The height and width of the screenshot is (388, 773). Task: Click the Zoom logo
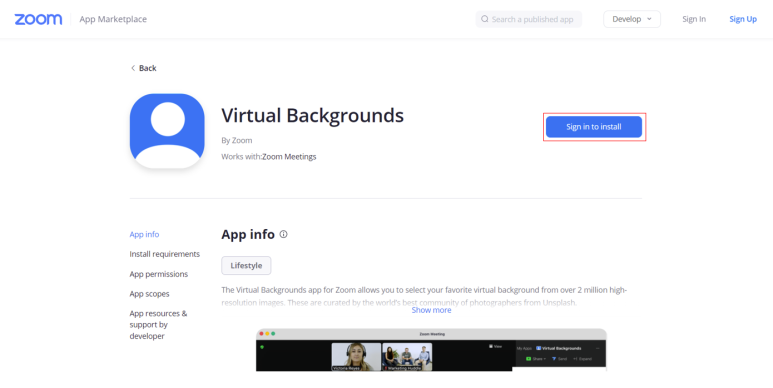coord(38,19)
